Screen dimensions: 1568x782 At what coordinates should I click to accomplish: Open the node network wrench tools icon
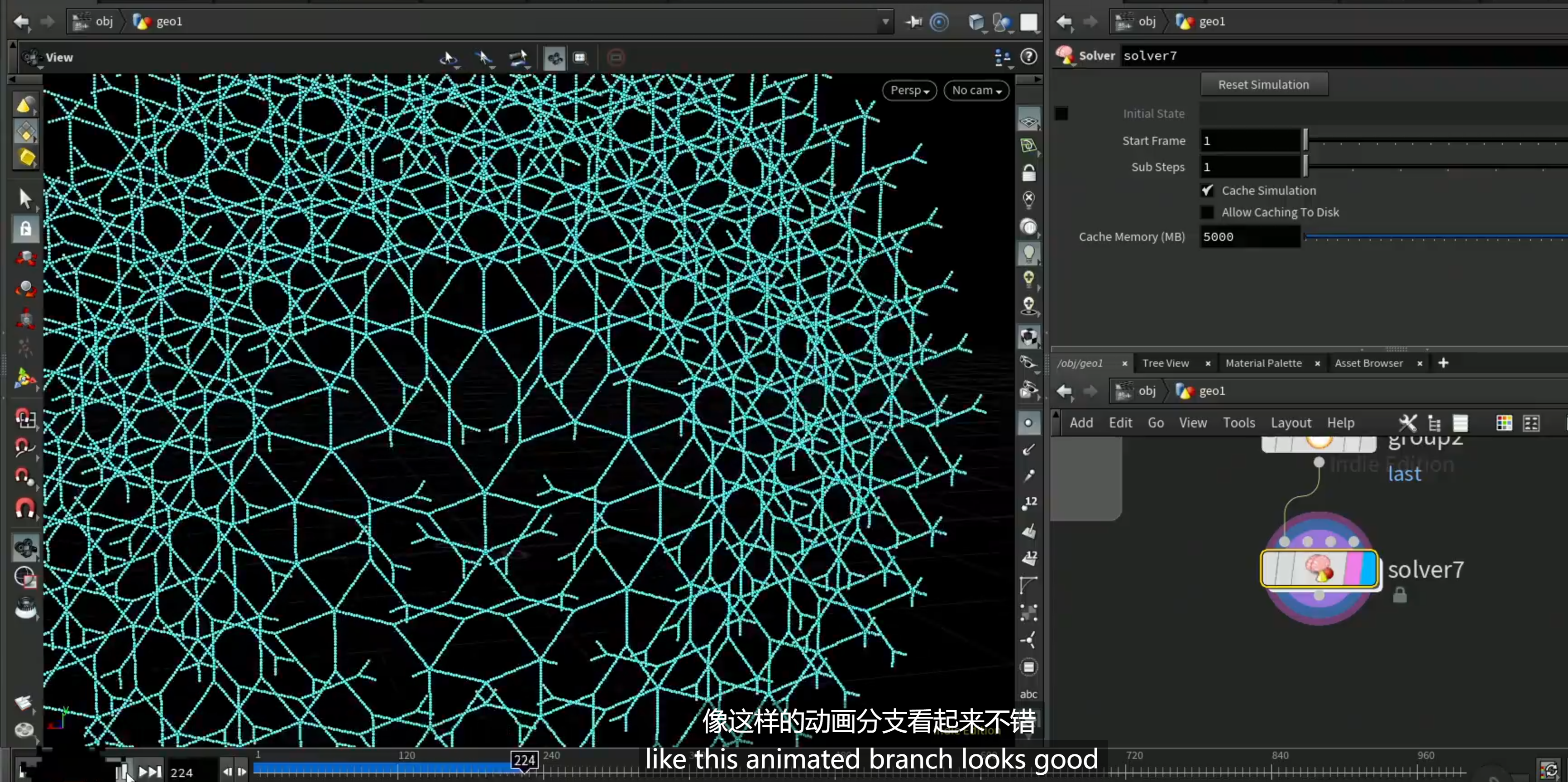(x=1407, y=422)
